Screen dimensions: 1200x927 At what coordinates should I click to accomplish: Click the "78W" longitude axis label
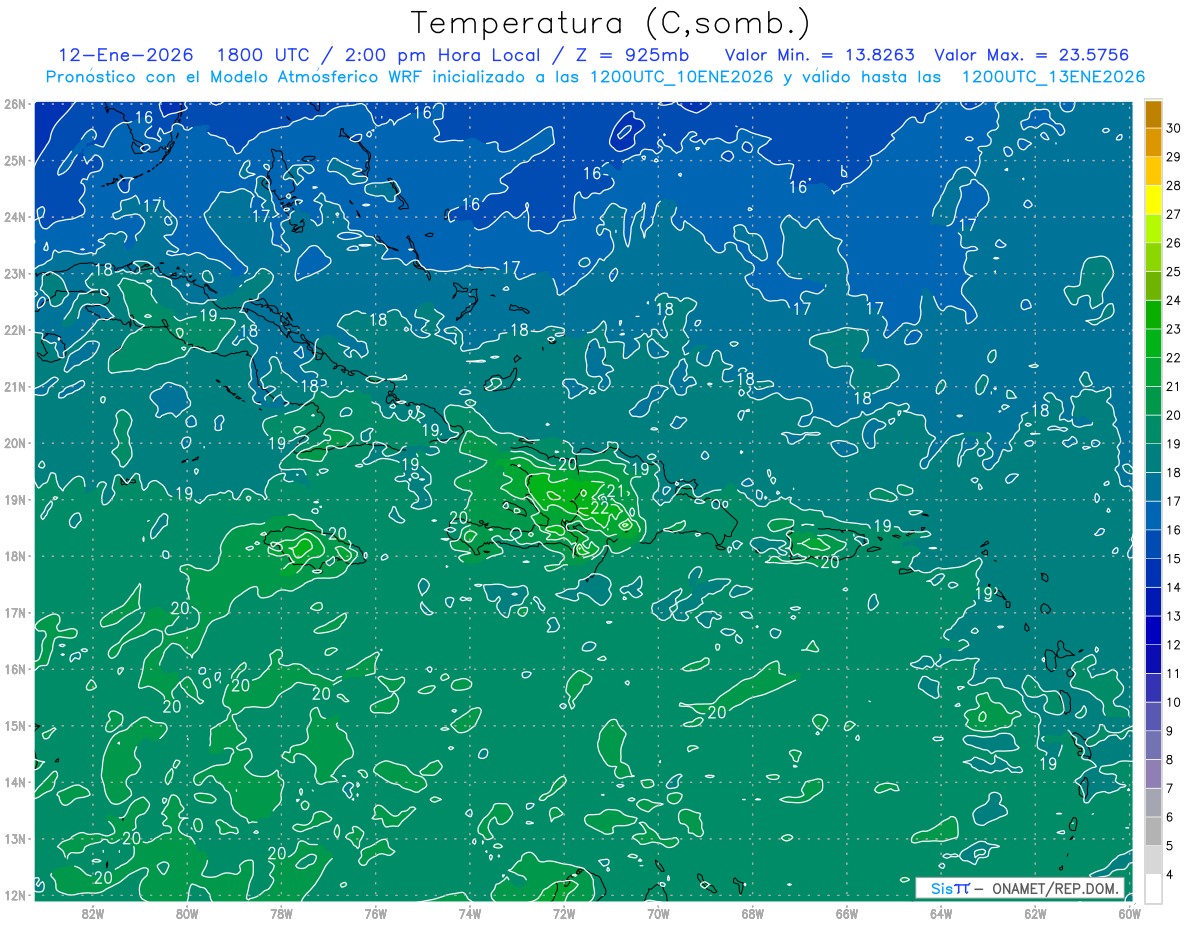(281, 913)
